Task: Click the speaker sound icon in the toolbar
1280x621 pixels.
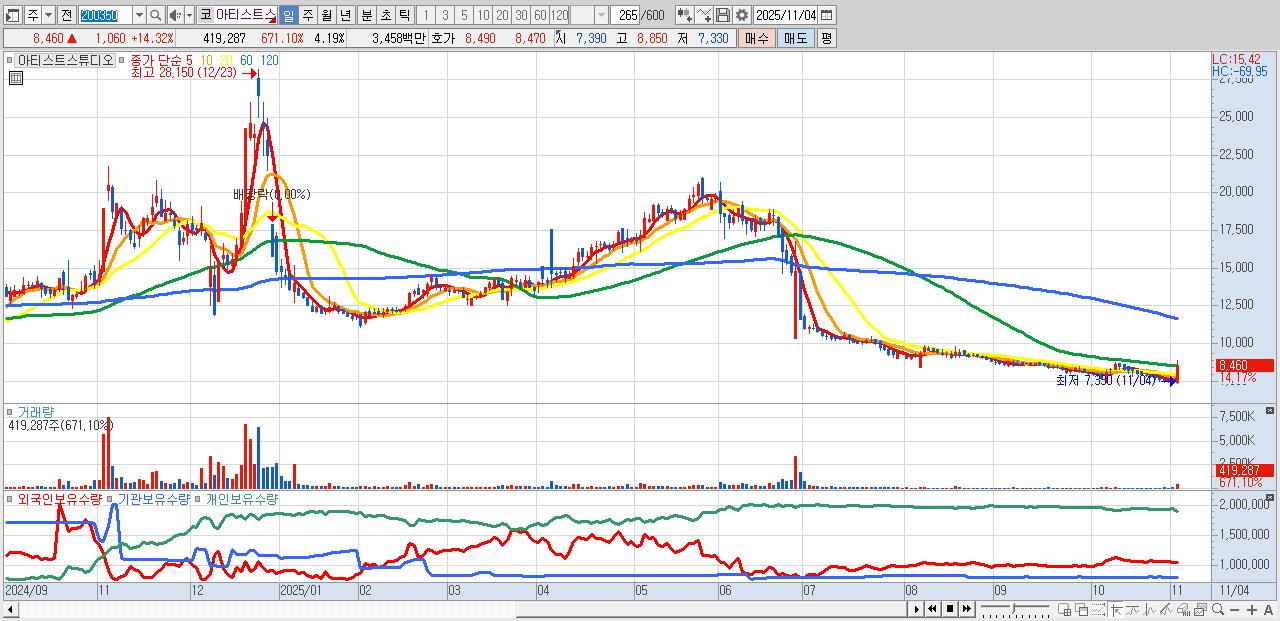Action: (175, 15)
